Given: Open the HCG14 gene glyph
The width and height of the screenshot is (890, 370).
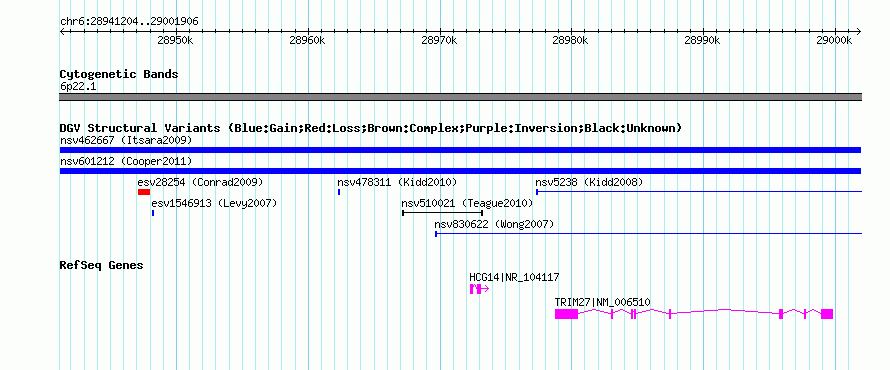Looking at the screenshot, I should pos(479,289).
